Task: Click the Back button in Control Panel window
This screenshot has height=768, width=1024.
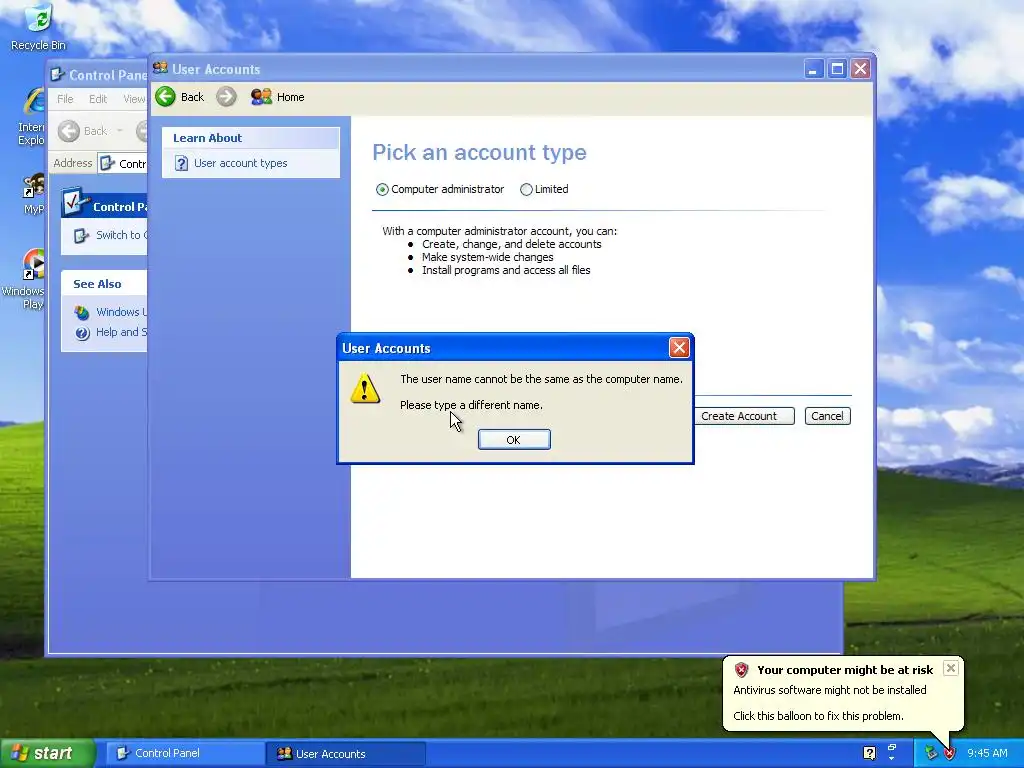Action: (82, 131)
